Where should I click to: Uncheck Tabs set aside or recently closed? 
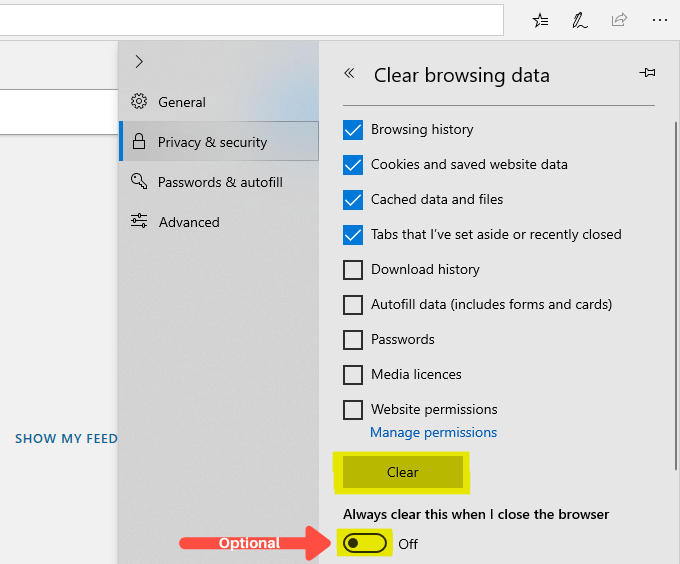pyautogui.click(x=353, y=235)
